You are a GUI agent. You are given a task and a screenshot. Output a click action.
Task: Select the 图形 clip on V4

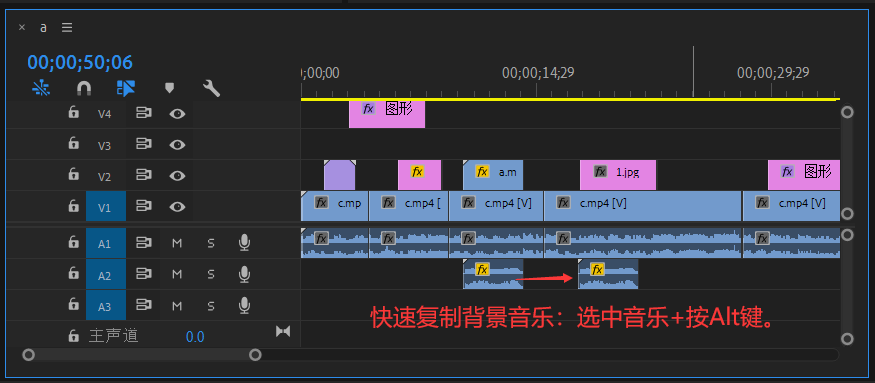[x=387, y=114]
